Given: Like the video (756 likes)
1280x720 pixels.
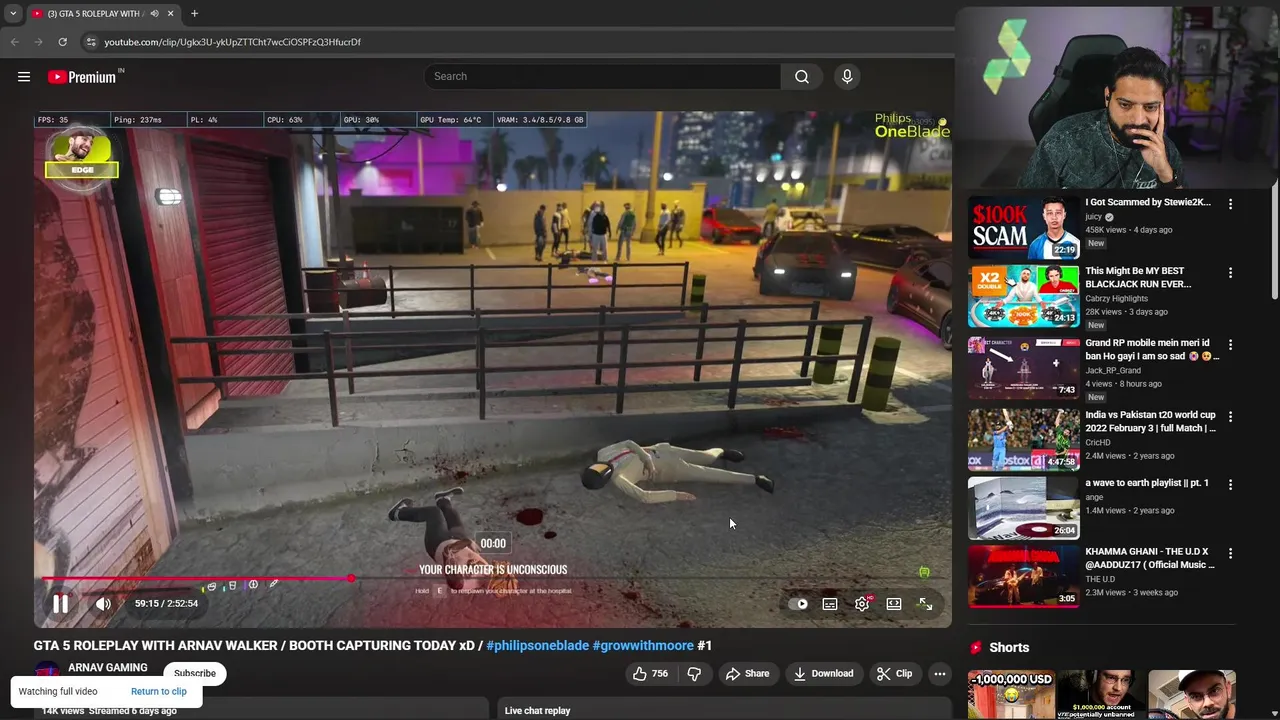Looking at the screenshot, I should click(x=649, y=674).
